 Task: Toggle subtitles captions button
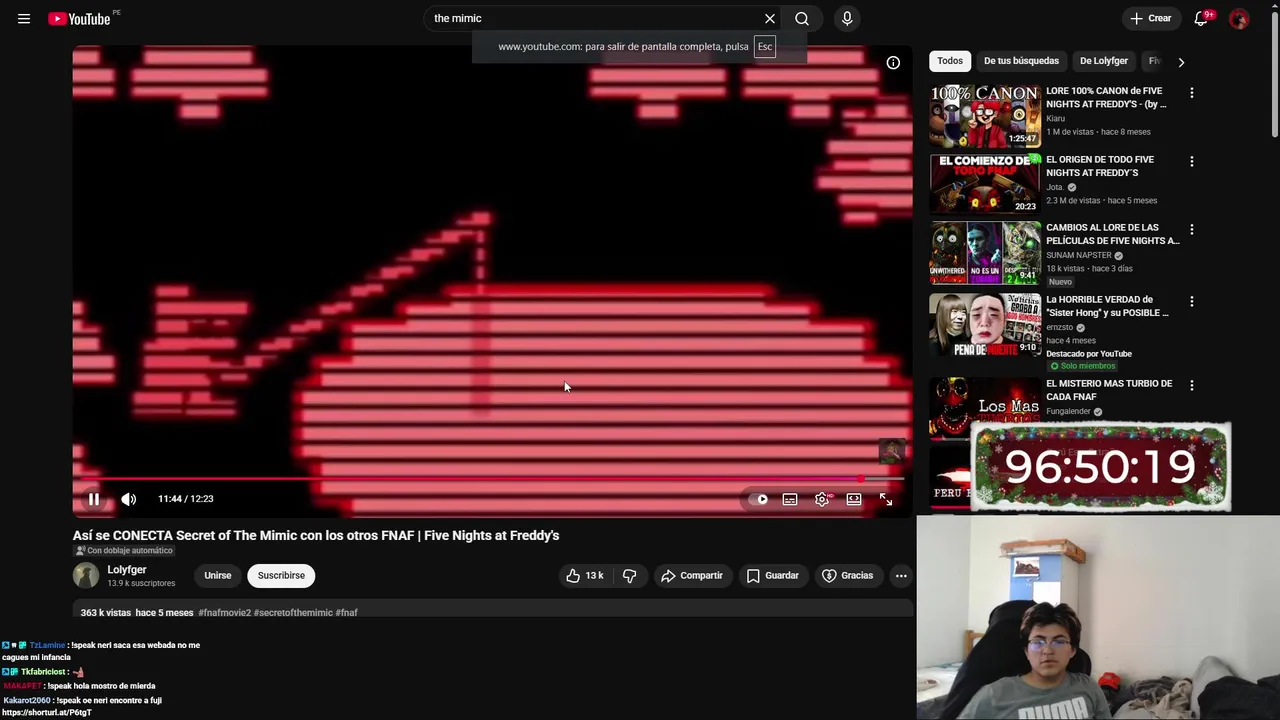tap(790, 499)
